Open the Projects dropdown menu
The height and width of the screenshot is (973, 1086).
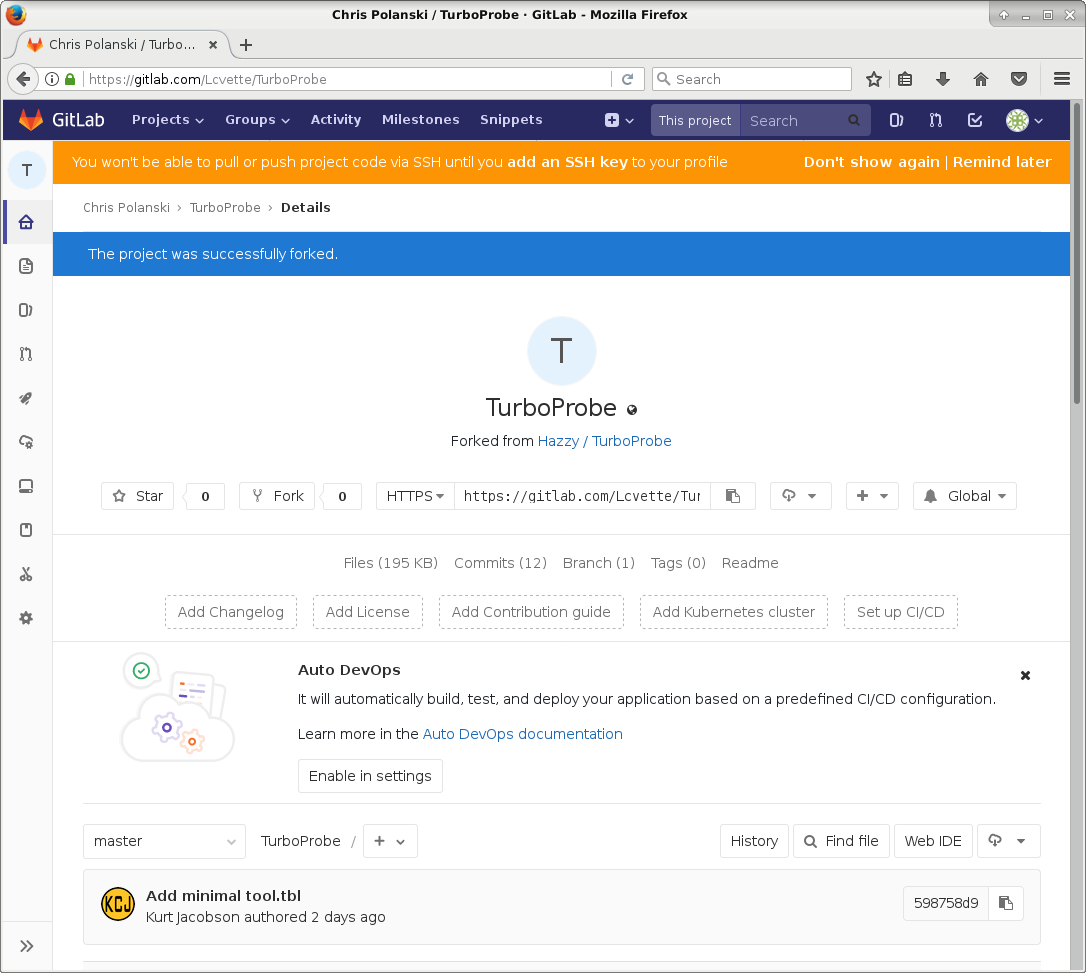coord(168,120)
